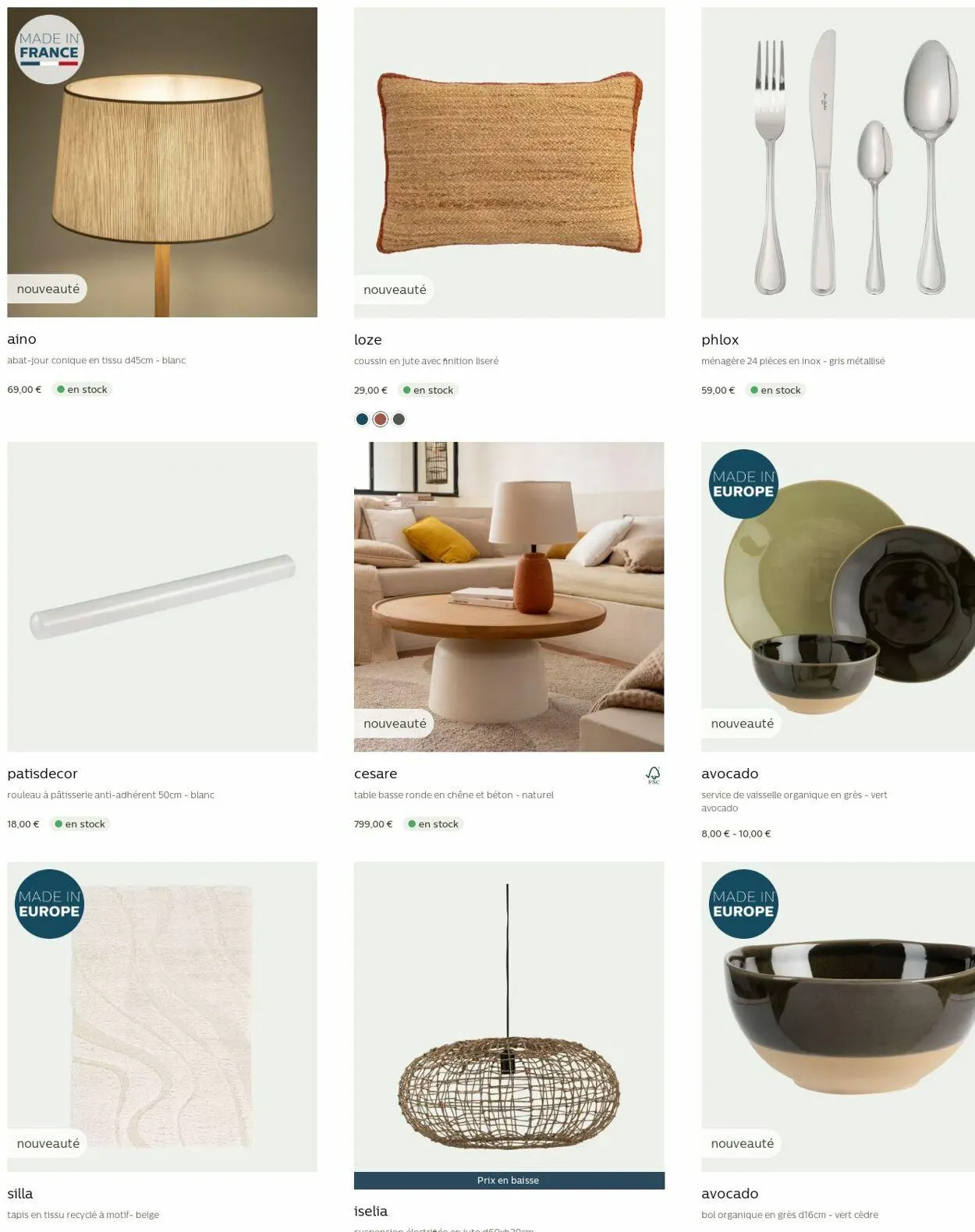The width and height of the screenshot is (975, 1232).
Task: Click the Prix en baisse banner on iselia
Action: (x=509, y=1181)
